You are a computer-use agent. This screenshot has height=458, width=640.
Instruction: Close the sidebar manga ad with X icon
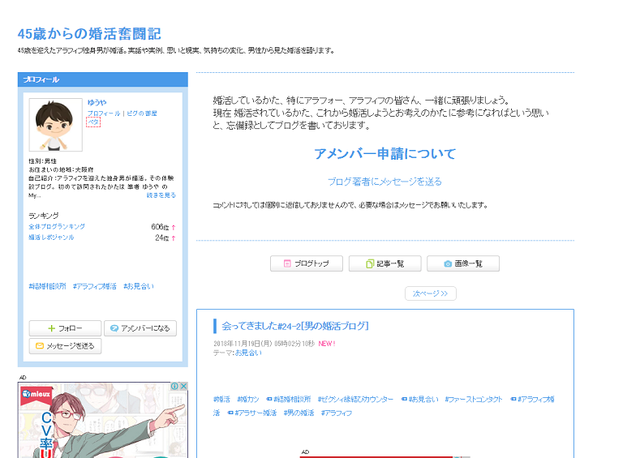(184, 386)
